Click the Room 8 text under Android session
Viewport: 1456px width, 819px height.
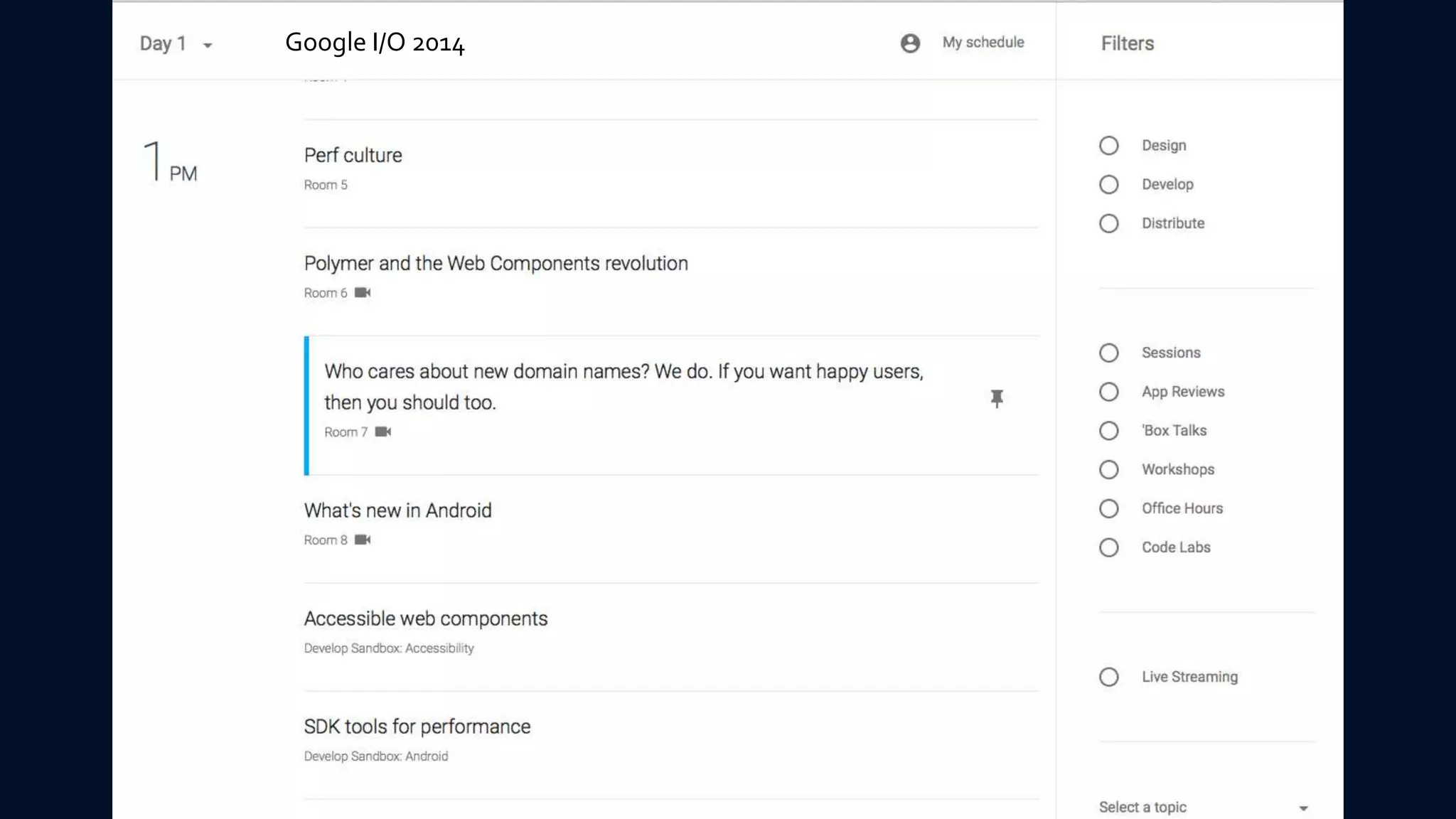click(326, 540)
